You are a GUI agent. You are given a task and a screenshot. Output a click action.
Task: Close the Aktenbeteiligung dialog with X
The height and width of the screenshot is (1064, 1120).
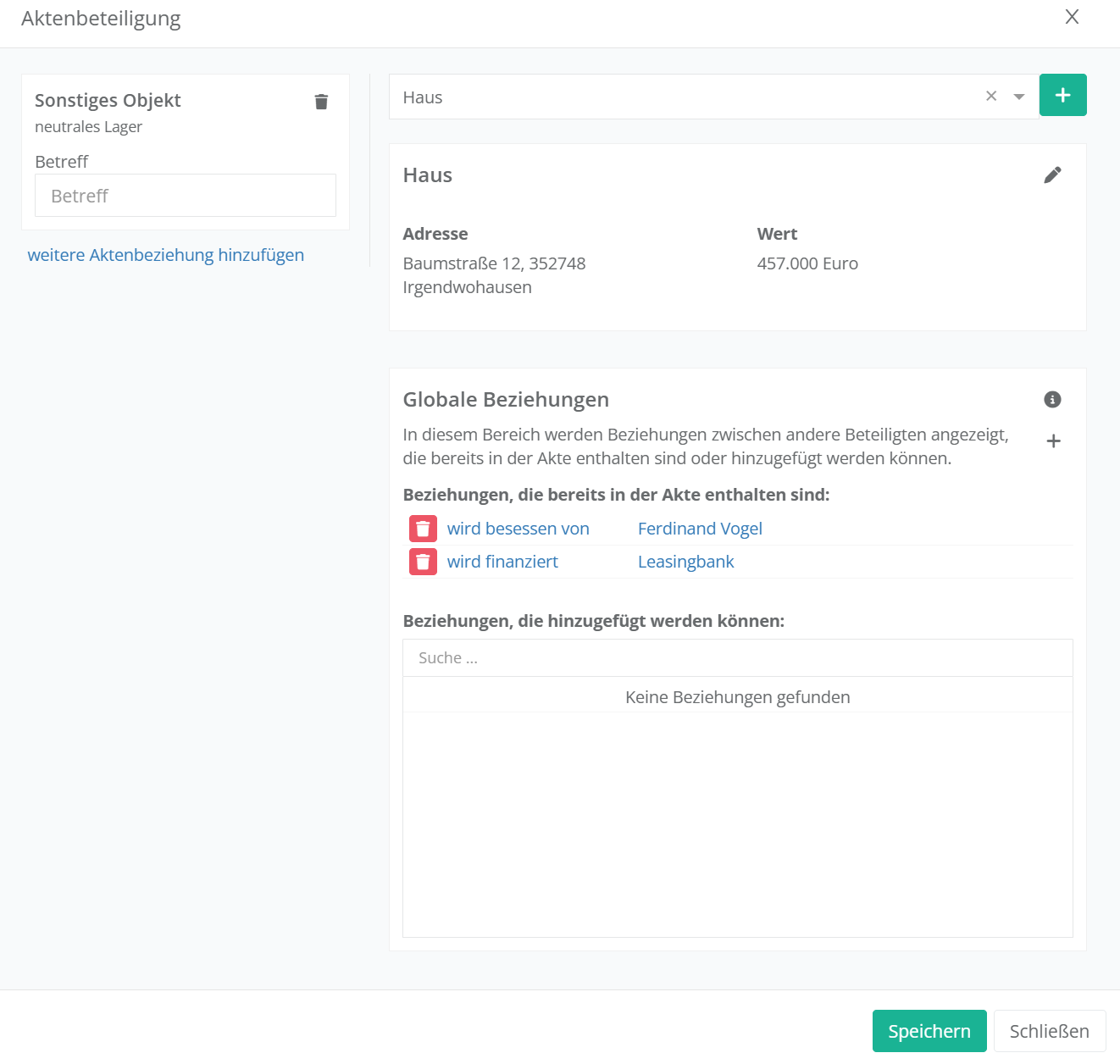1072,17
